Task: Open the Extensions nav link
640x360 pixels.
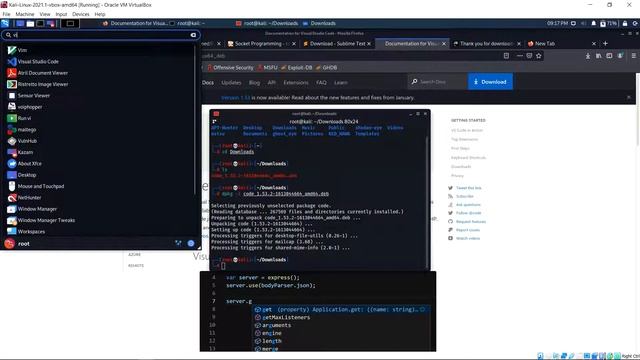Action: [x=296, y=82]
